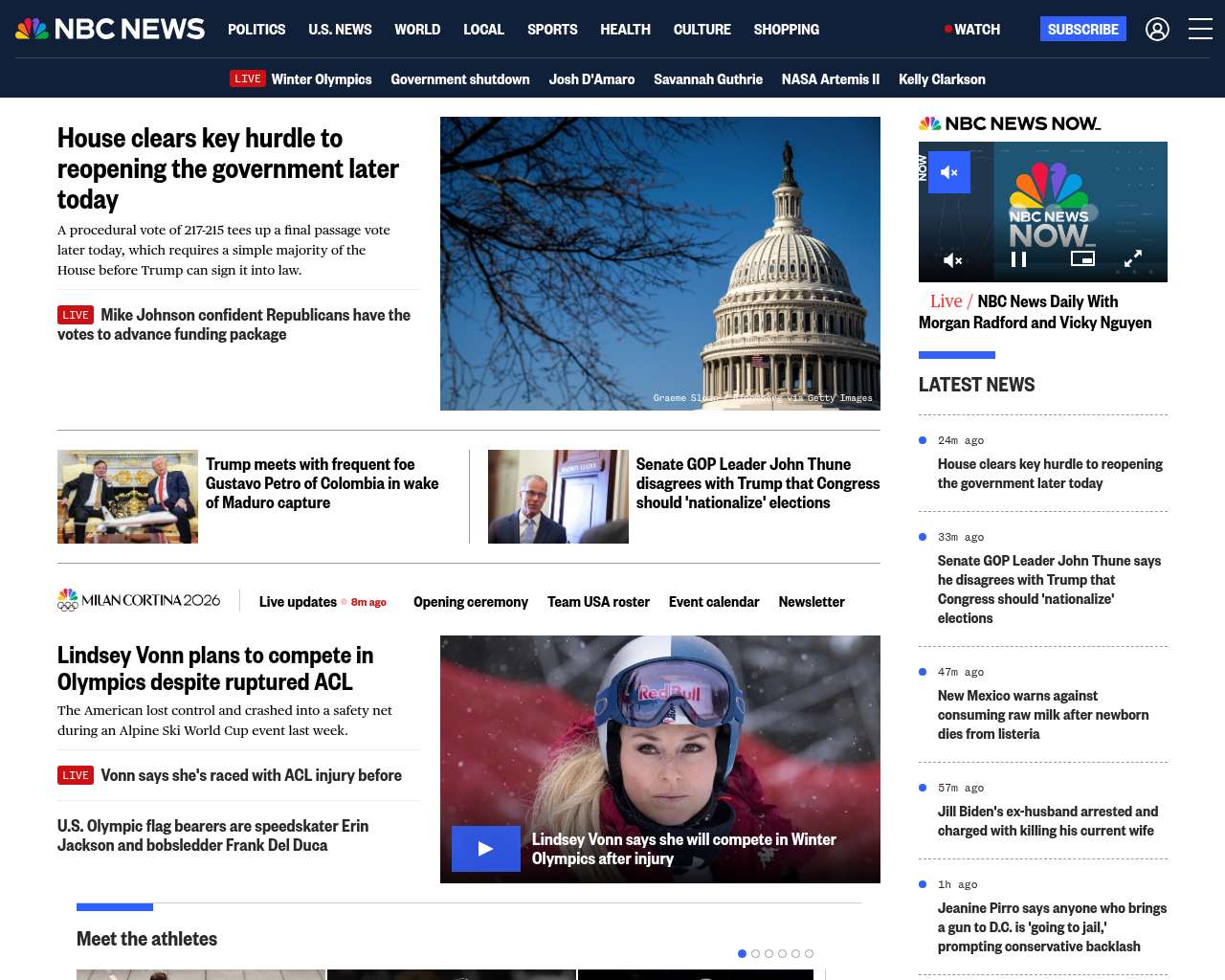Select the second carousel dot in Meet the athletes

(755, 953)
